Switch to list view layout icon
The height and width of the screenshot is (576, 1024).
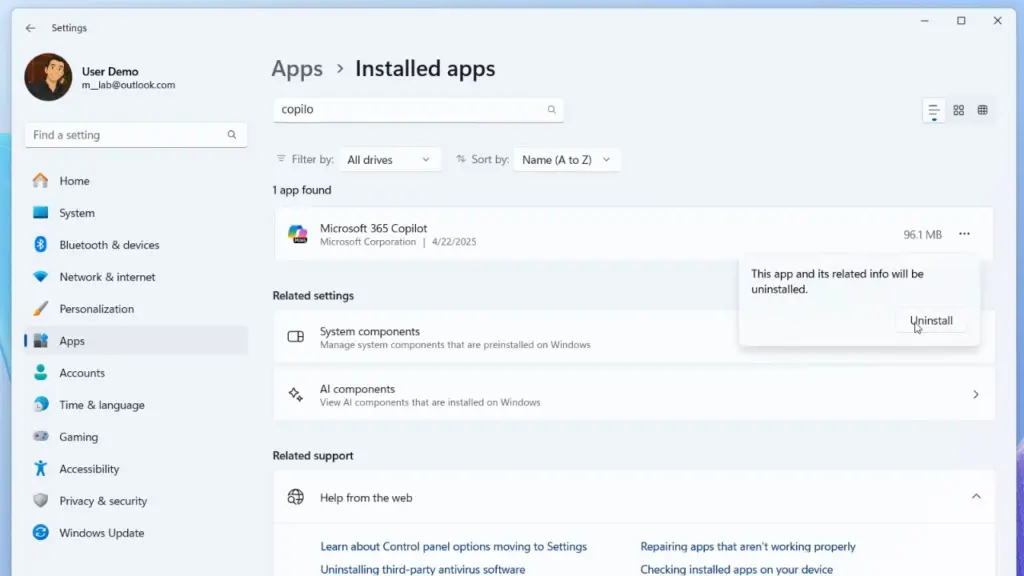(x=934, y=110)
